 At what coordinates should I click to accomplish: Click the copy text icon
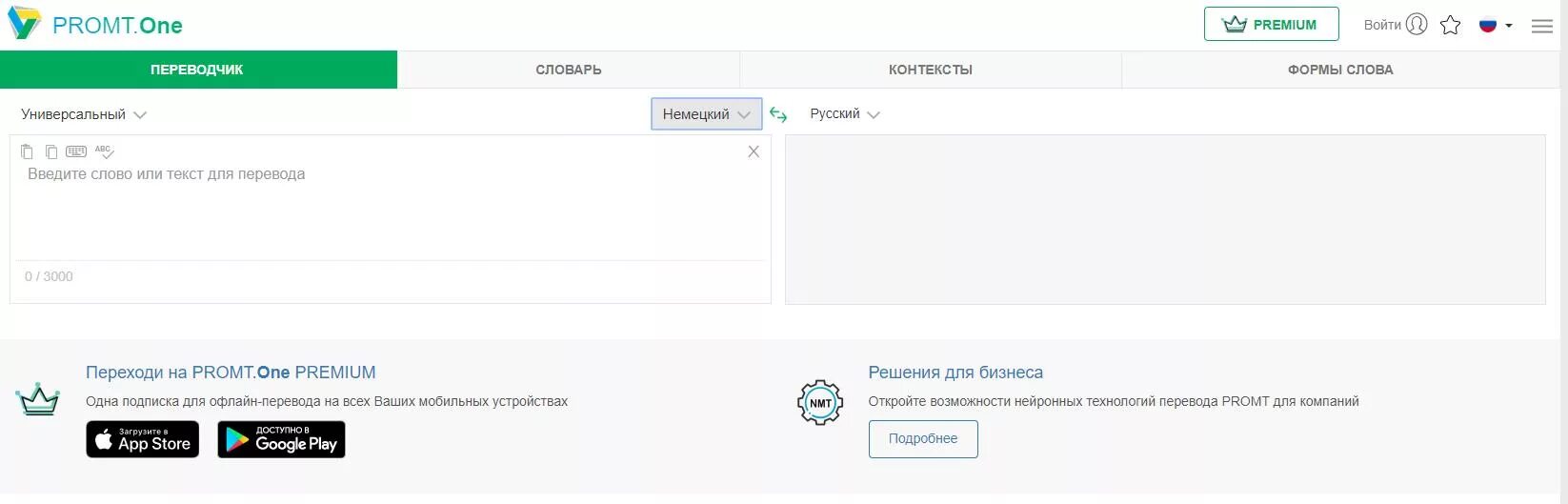pos(51,151)
